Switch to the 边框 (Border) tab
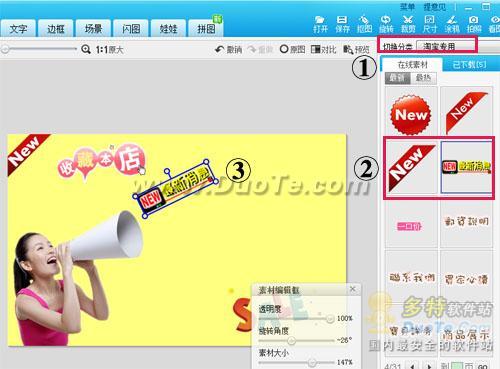500x369 pixels. [56, 28]
